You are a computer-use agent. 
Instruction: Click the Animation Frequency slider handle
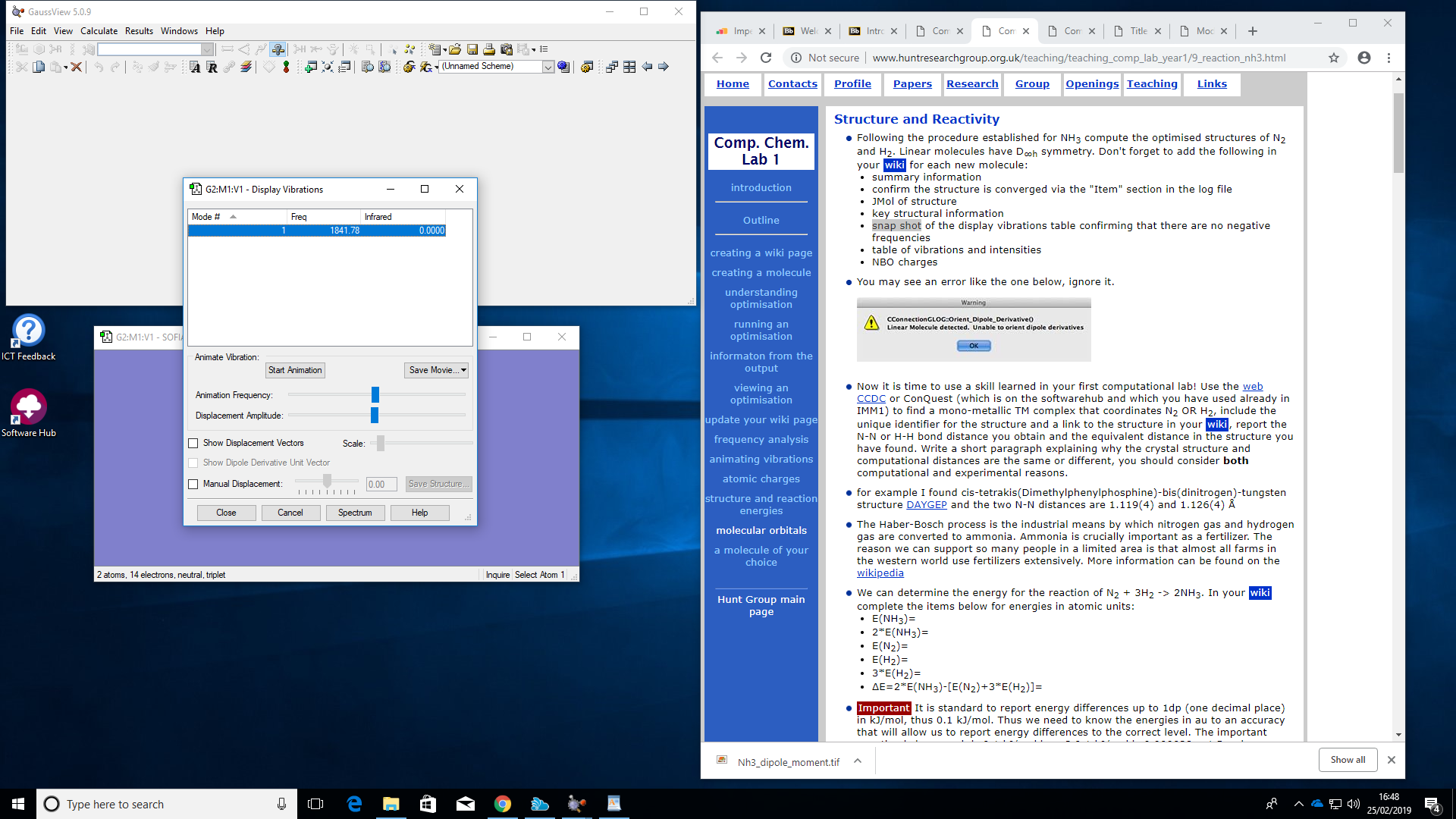pyautogui.click(x=375, y=394)
